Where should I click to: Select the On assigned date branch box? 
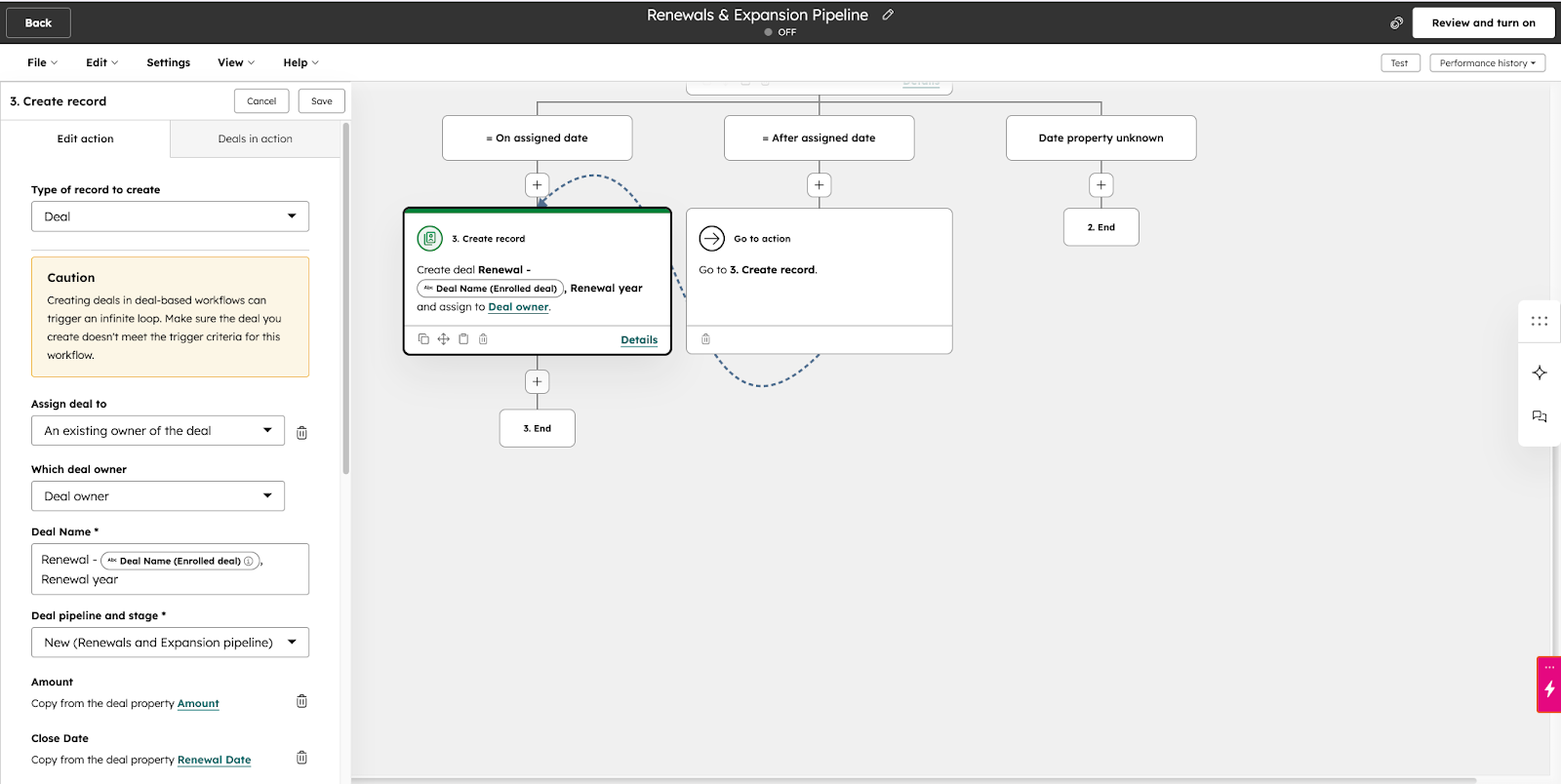coord(537,137)
